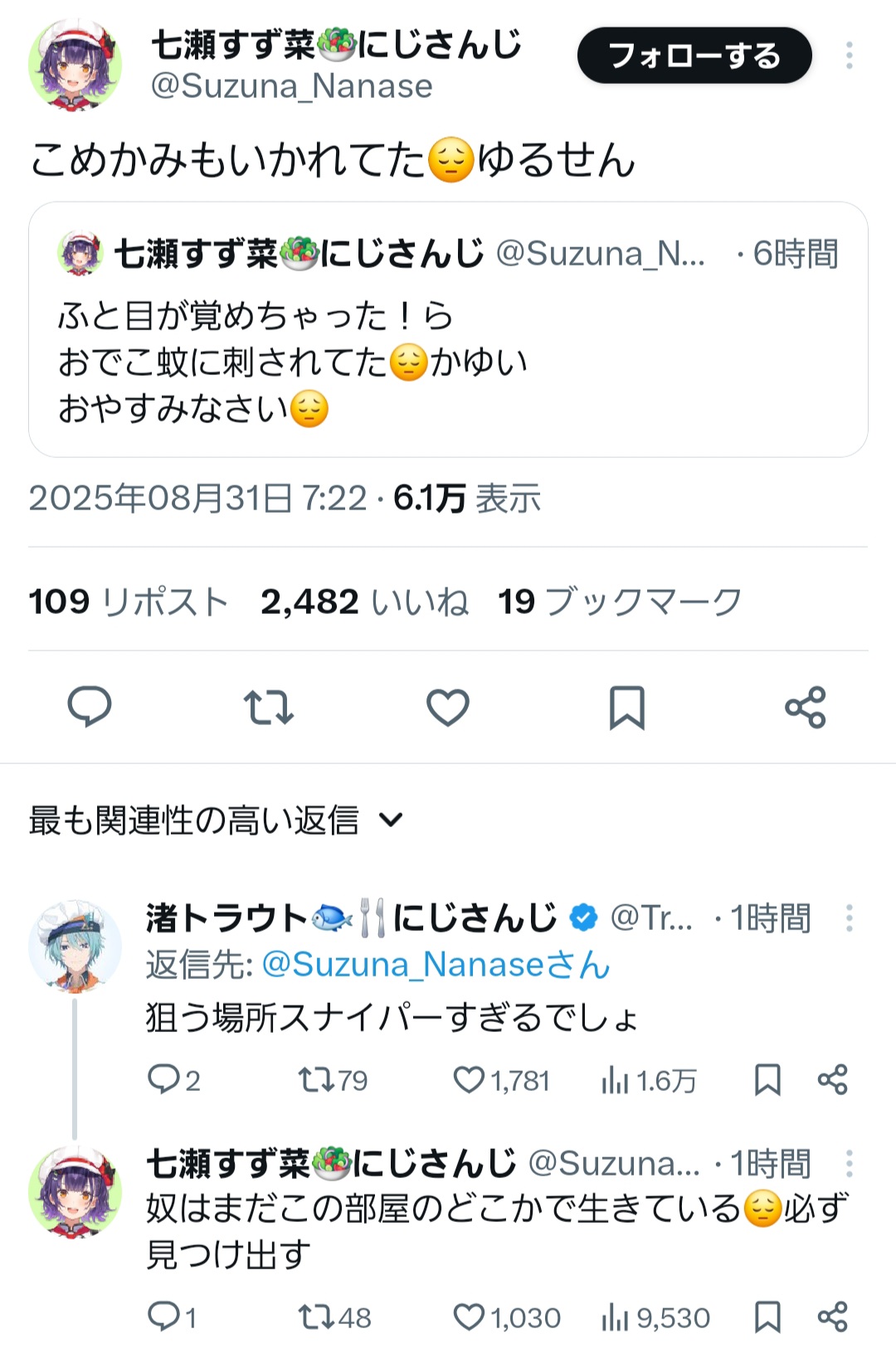
Task: View analytics of 渚トラウト's reply
Action: coord(615,1080)
